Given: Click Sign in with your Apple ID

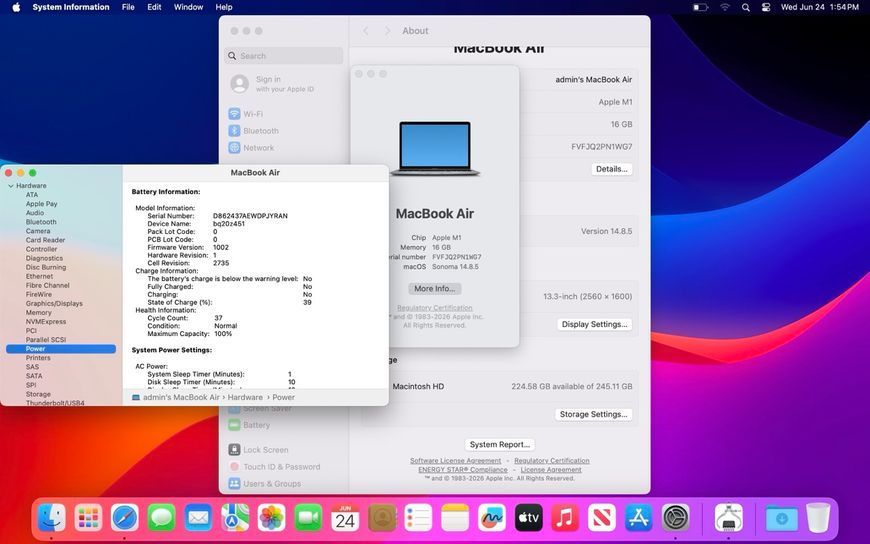Looking at the screenshot, I should click(284, 84).
